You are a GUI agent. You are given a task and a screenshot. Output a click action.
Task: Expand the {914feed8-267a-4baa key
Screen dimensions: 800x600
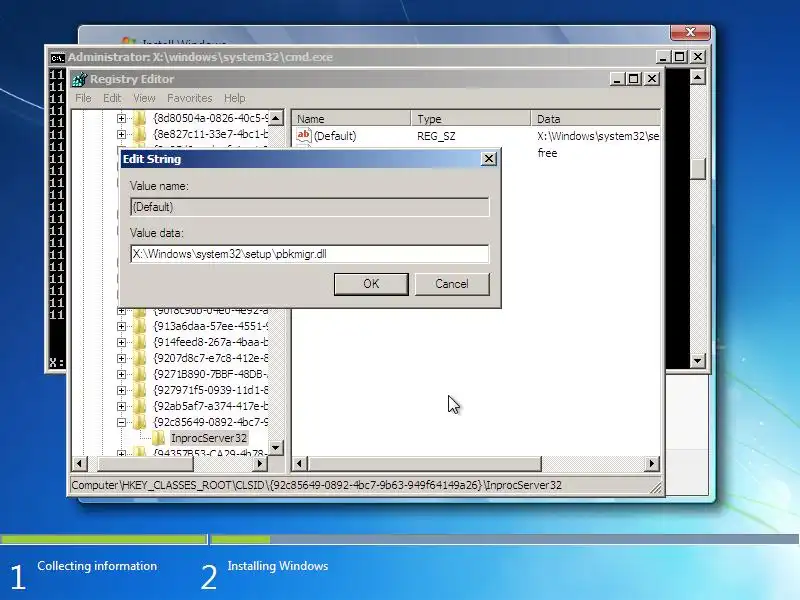[x=121, y=342]
